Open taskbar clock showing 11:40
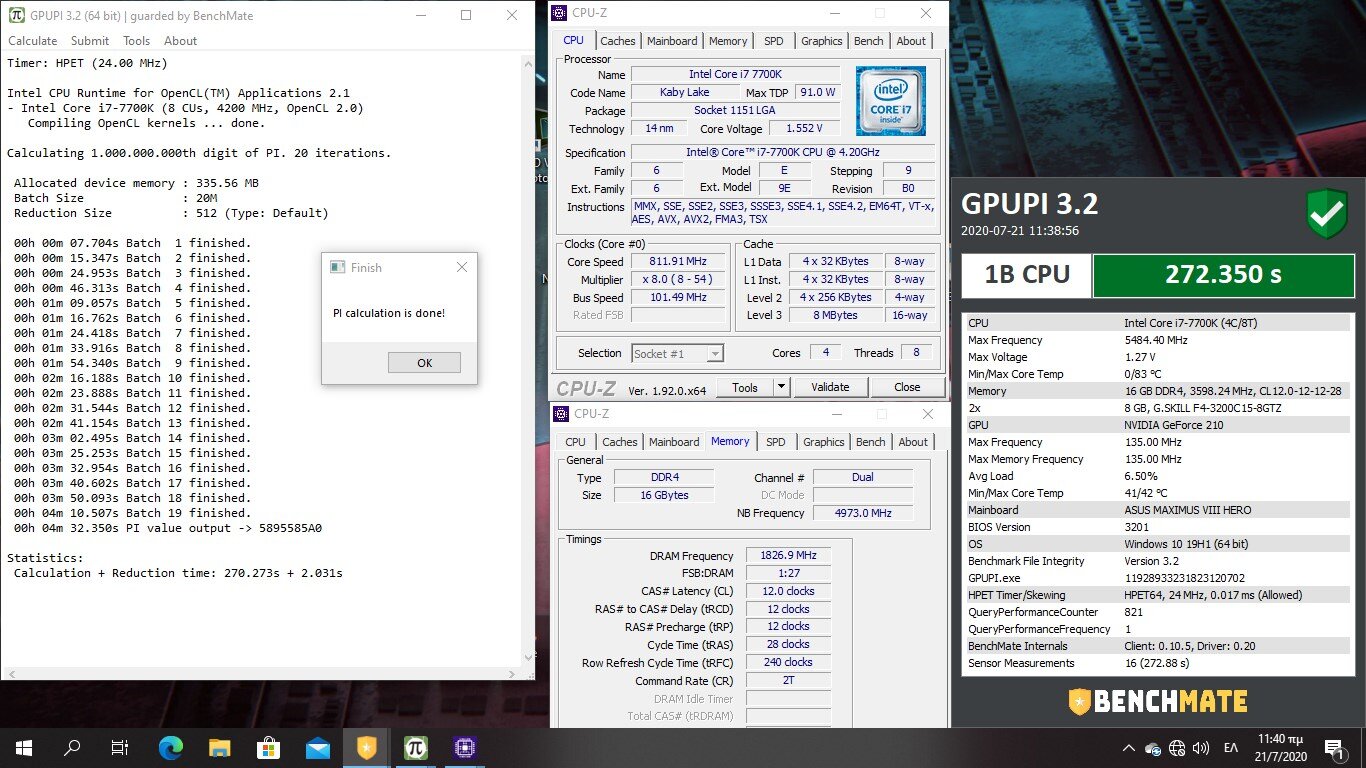The image size is (1366, 768). tap(1280, 747)
